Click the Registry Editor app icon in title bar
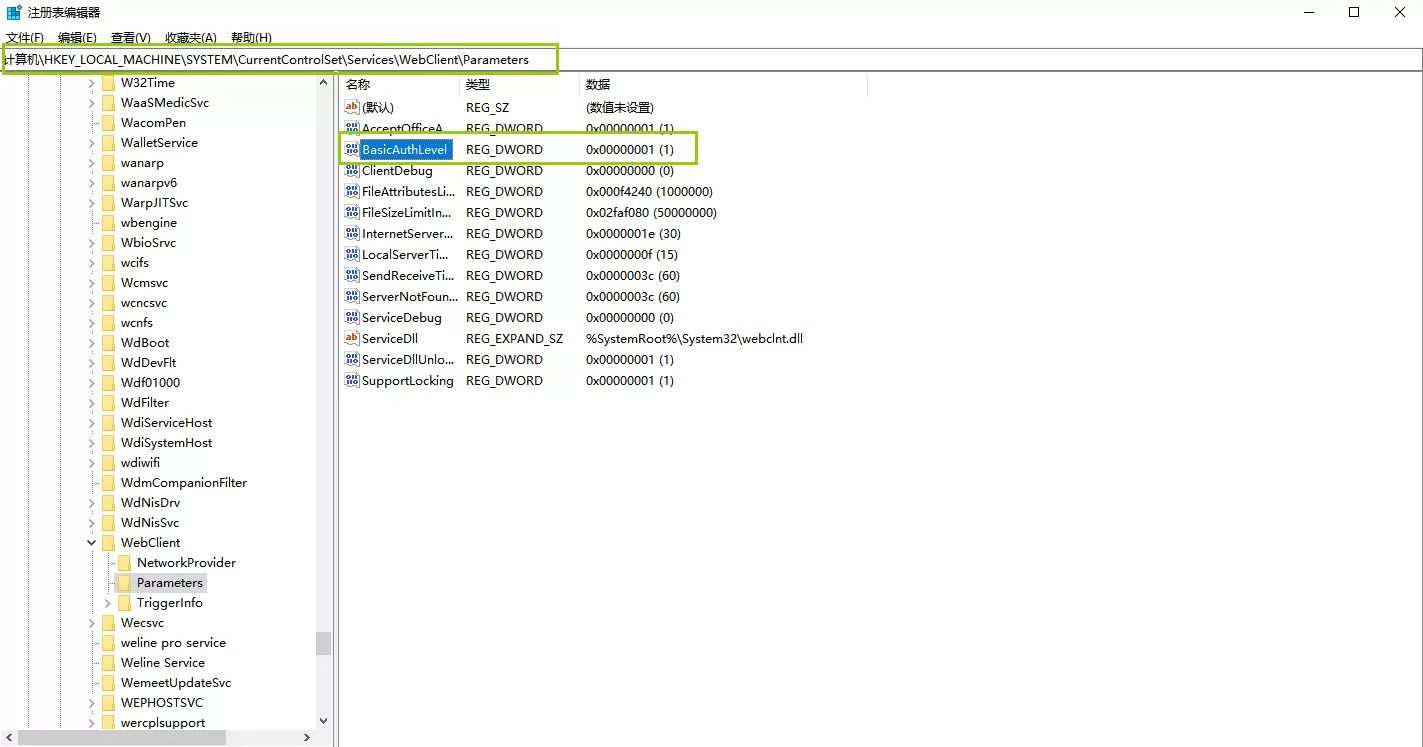 [14, 12]
